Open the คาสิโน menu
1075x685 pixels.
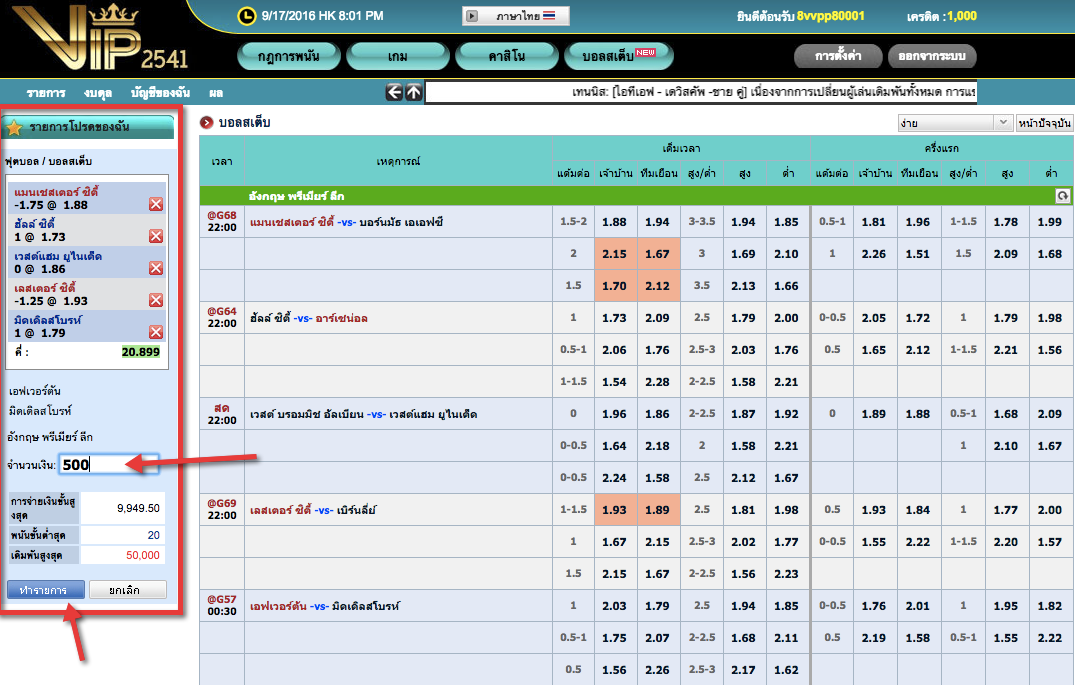tap(507, 56)
